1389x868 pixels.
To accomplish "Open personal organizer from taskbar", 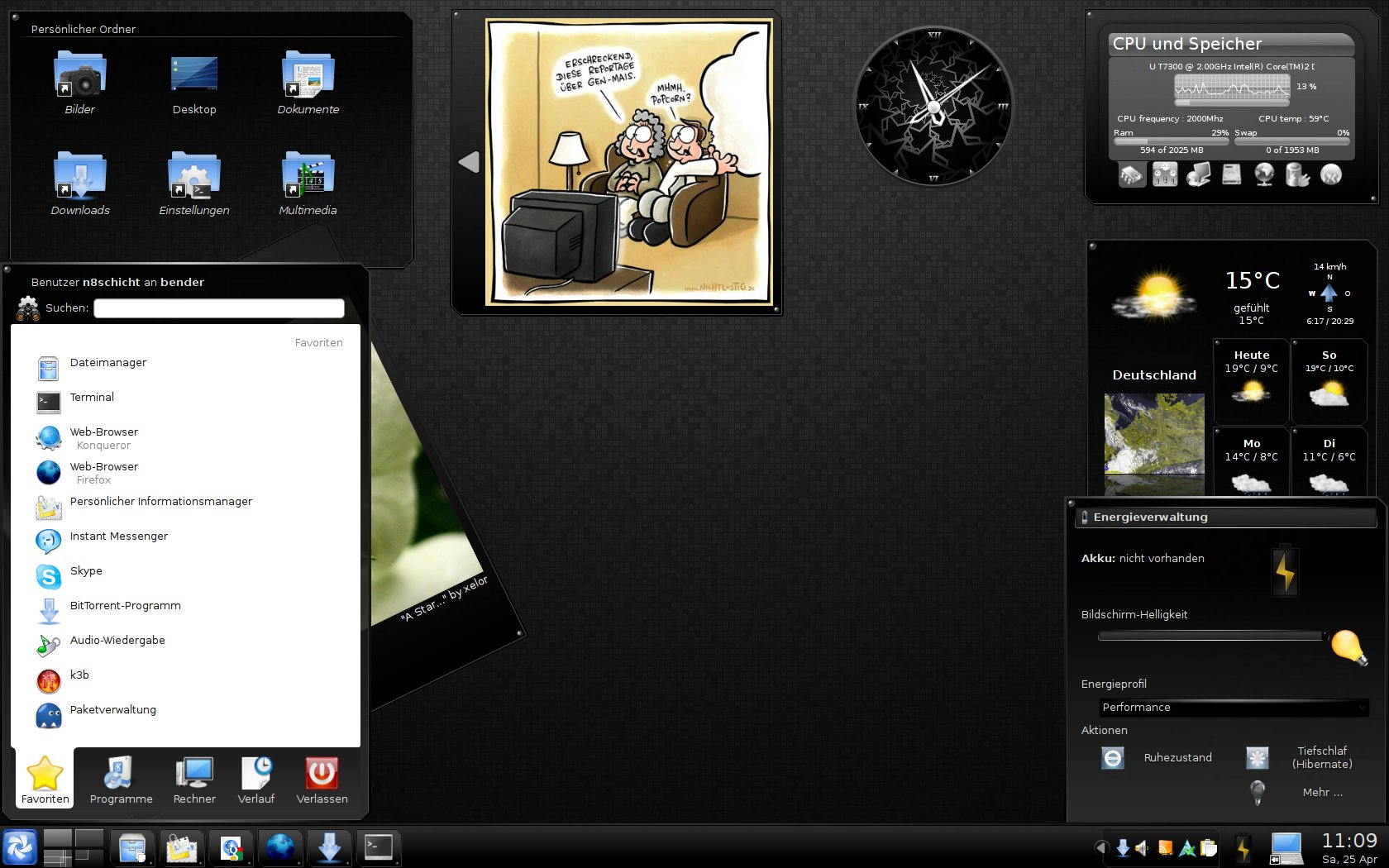I will point(182,848).
